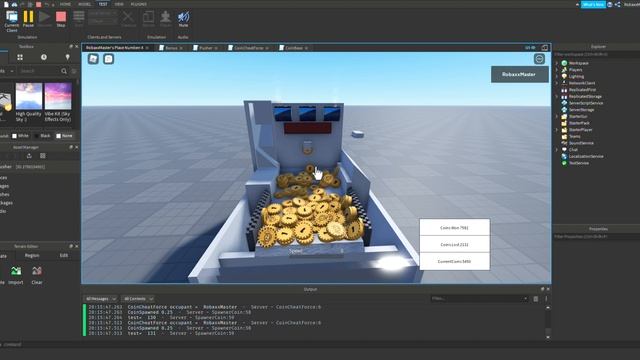Open the Toolbox filter options icon
Screen dimensions: 640x360
[74, 71]
